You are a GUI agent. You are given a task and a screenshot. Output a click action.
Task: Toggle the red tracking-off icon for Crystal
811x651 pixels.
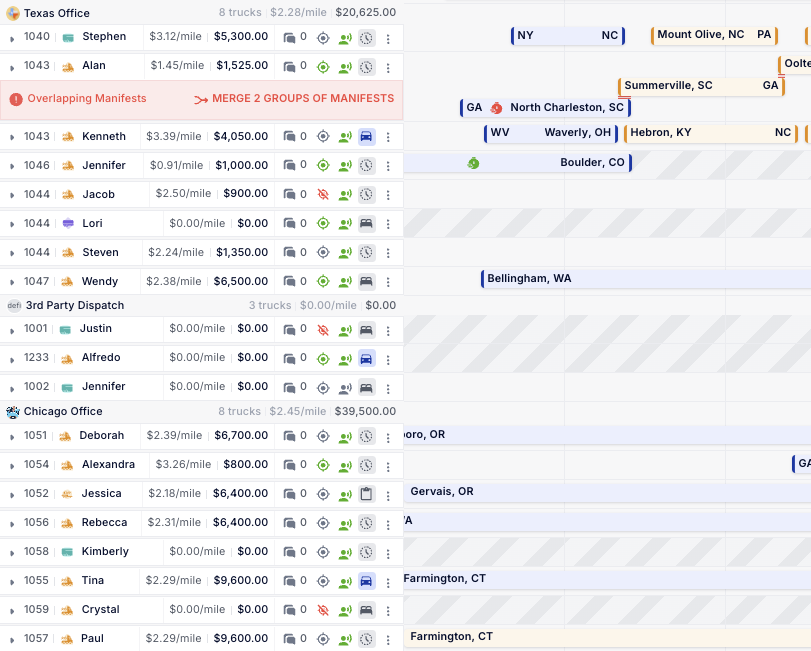pos(323,610)
